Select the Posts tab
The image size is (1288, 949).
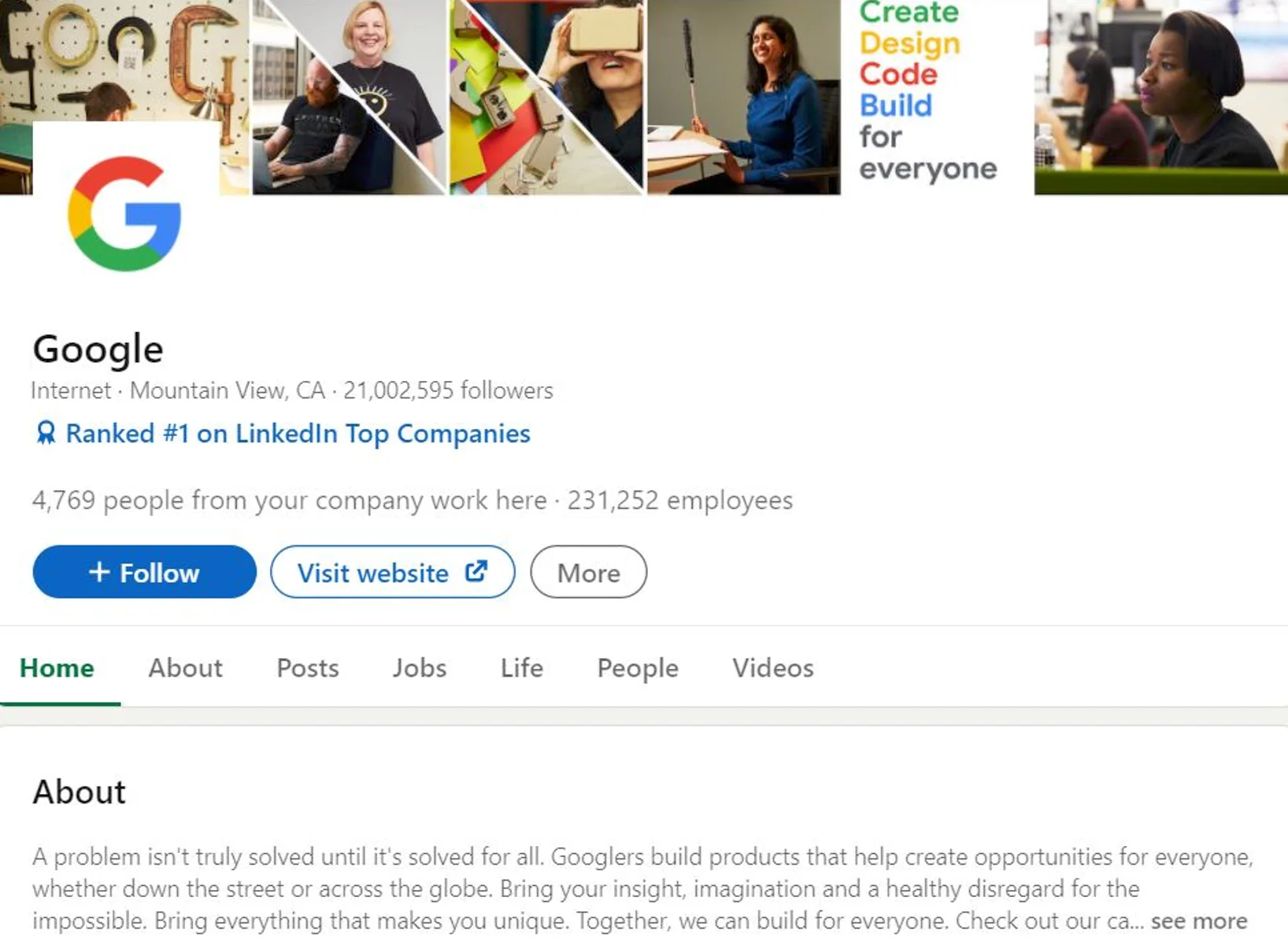[x=307, y=668]
